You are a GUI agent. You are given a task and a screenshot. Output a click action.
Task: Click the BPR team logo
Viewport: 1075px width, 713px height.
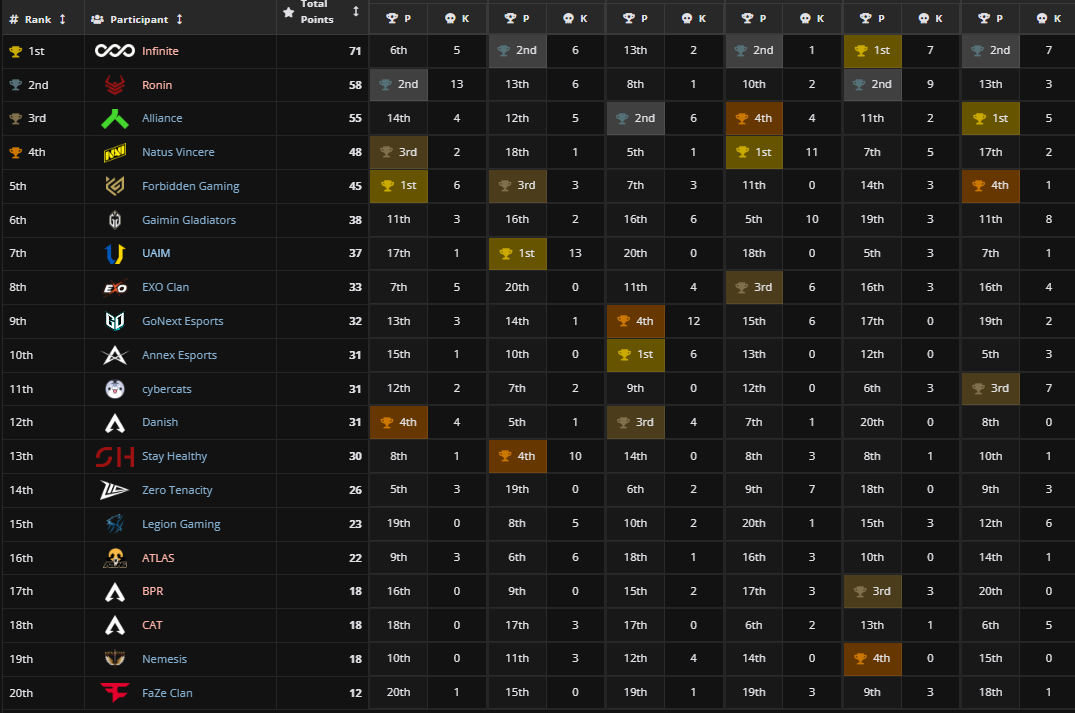(x=114, y=592)
